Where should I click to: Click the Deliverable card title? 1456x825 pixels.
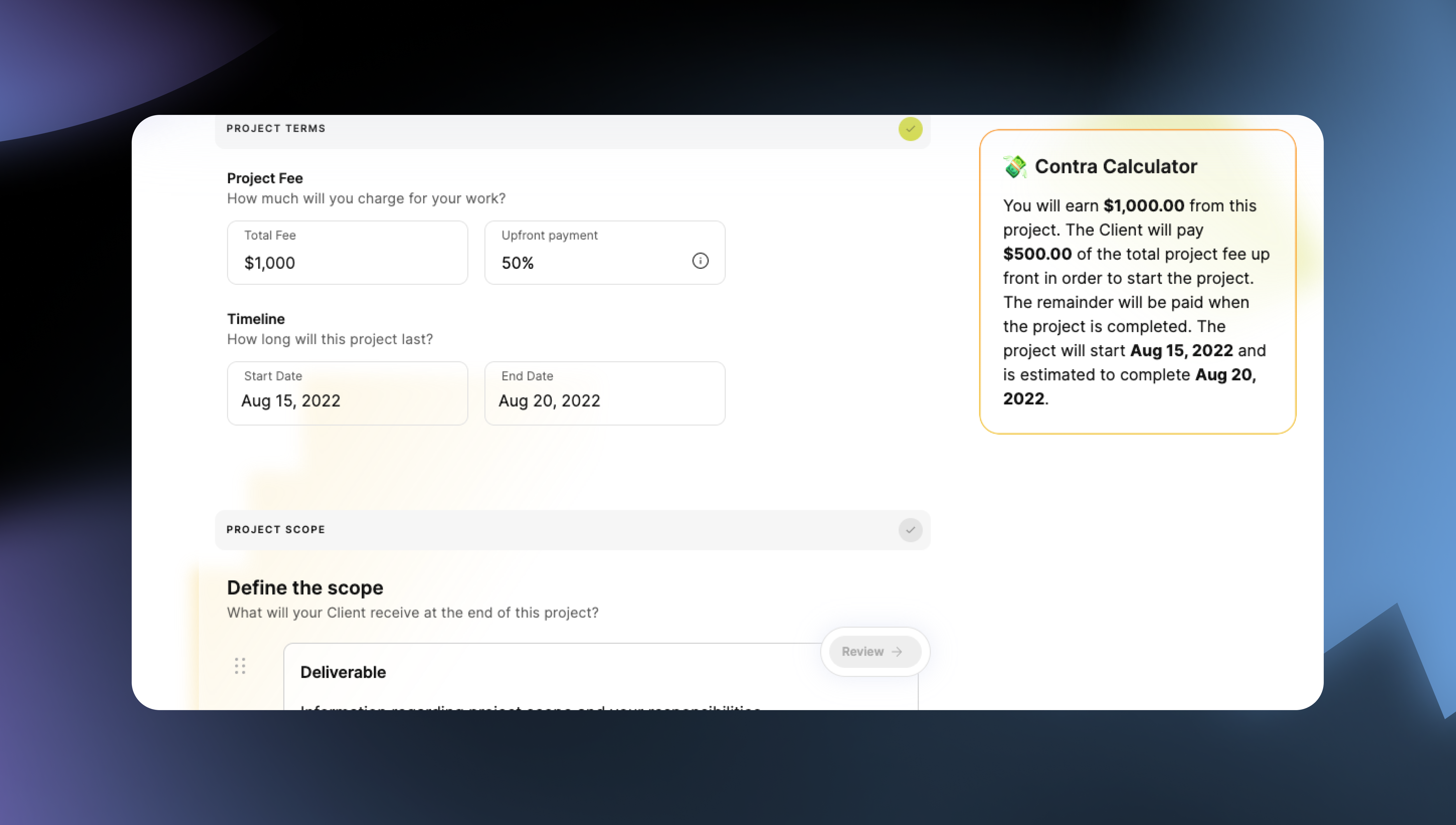pos(343,672)
